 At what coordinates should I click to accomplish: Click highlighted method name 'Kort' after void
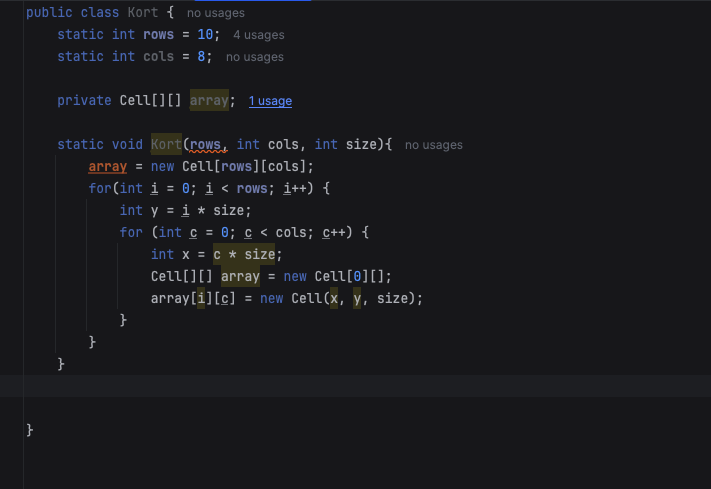[x=166, y=144]
